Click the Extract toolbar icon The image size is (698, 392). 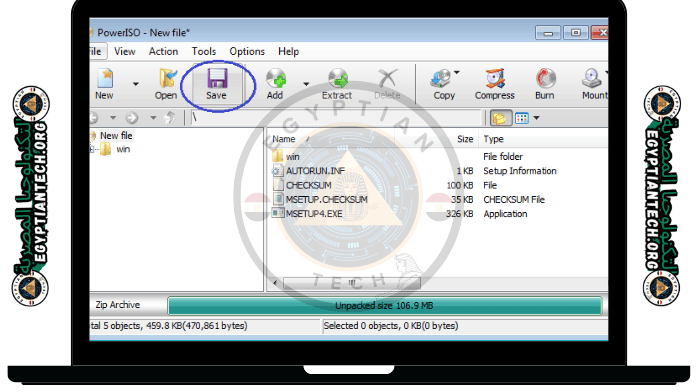(337, 84)
